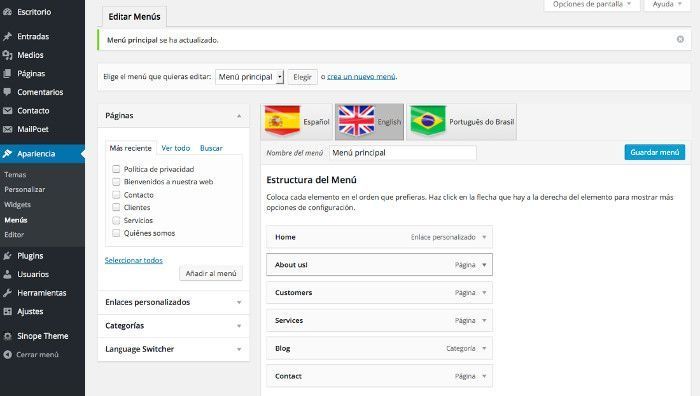Select the Buscar tab
The height and width of the screenshot is (396, 700).
pos(211,148)
